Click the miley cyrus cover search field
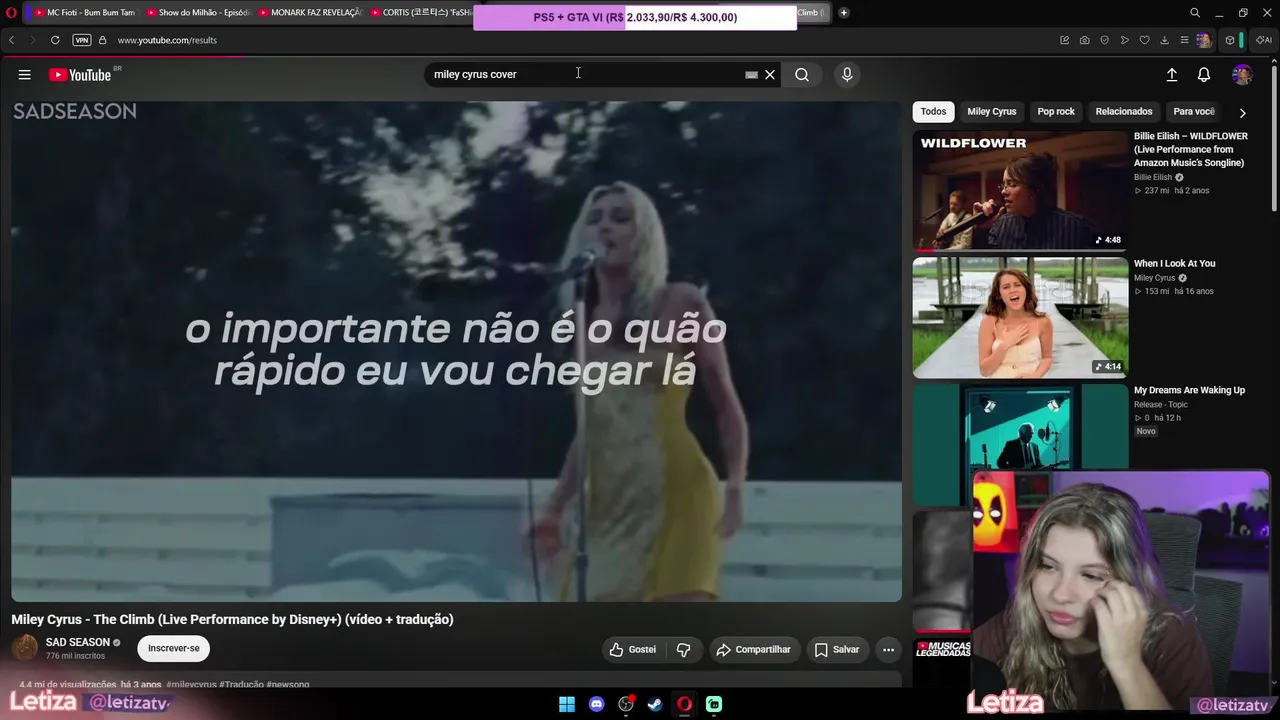Viewport: 1280px width, 720px height. point(585,75)
